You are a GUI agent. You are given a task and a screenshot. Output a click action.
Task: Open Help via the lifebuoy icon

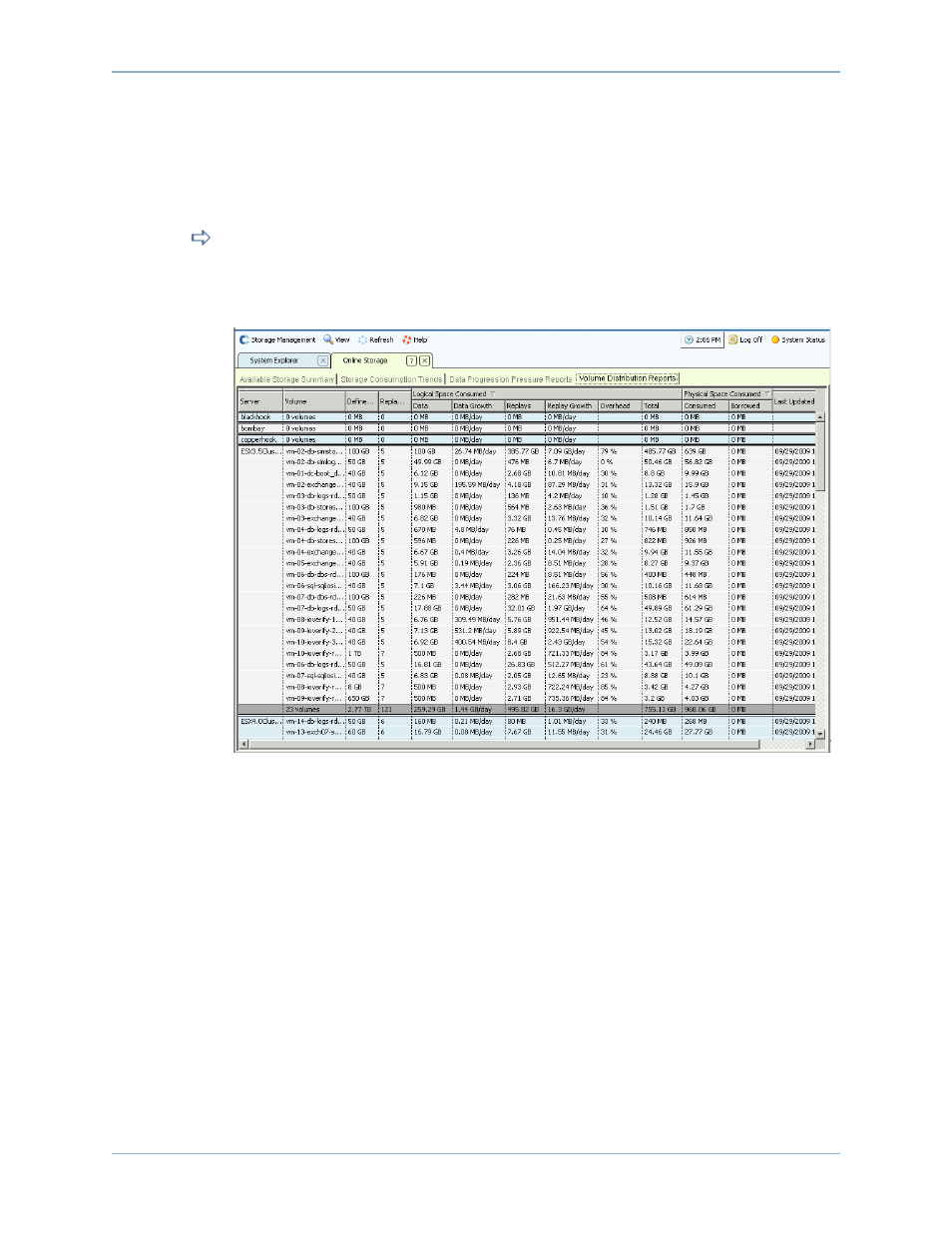pyautogui.click(x=407, y=340)
